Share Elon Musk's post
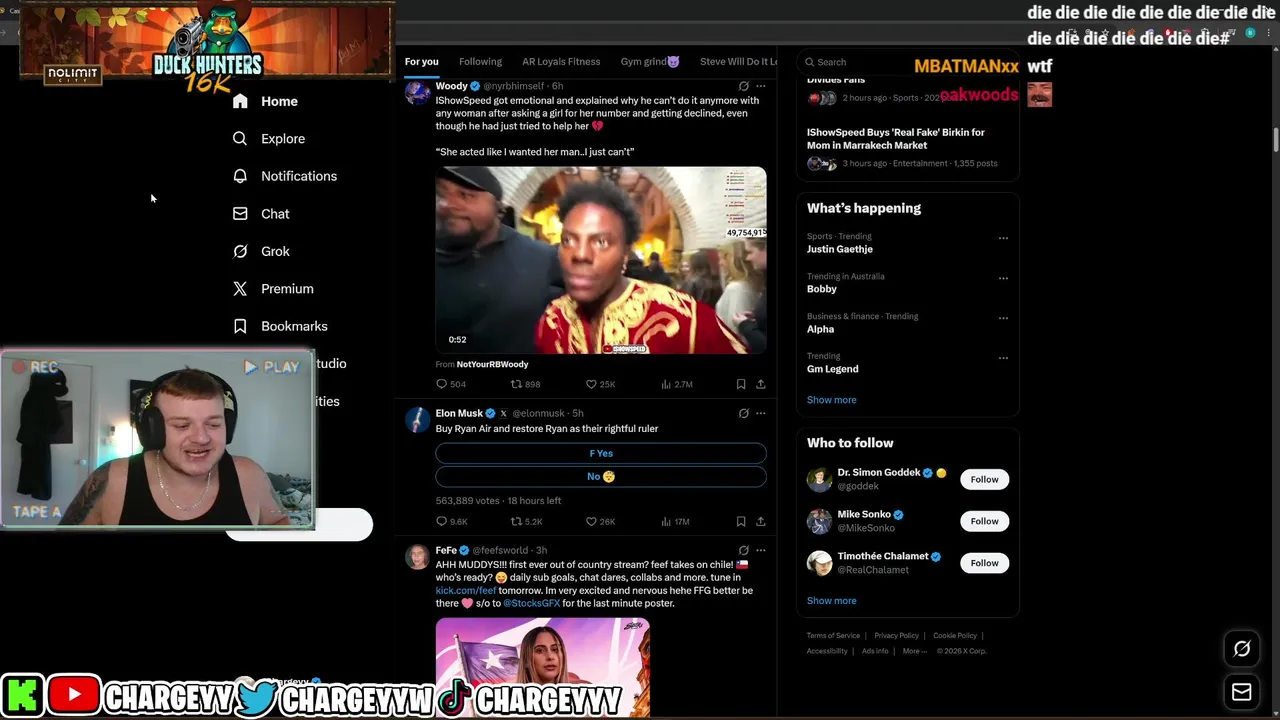1280x720 pixels. tap(761, 521)
